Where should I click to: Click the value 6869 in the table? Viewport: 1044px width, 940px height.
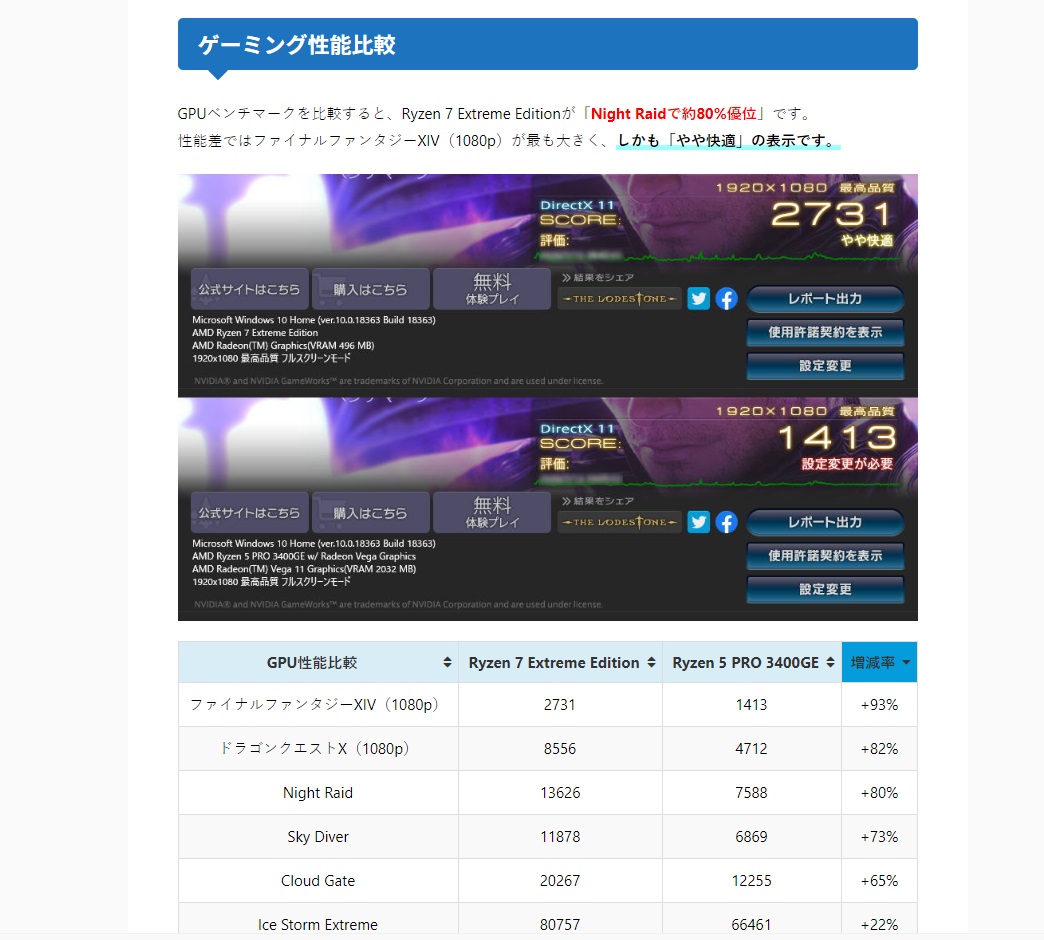(752, 836)
